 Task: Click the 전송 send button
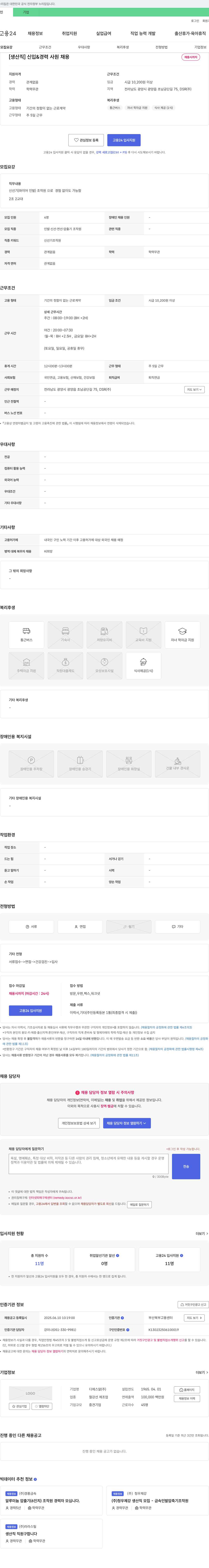pos(186,1166)
